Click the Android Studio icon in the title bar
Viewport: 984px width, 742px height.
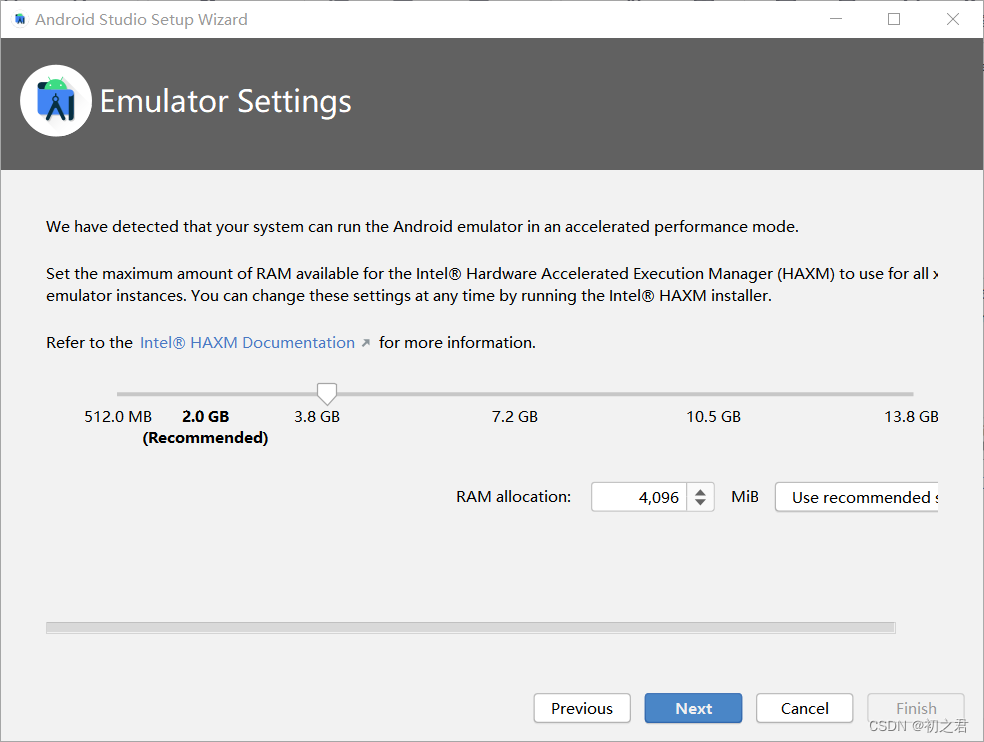(18, 19)
